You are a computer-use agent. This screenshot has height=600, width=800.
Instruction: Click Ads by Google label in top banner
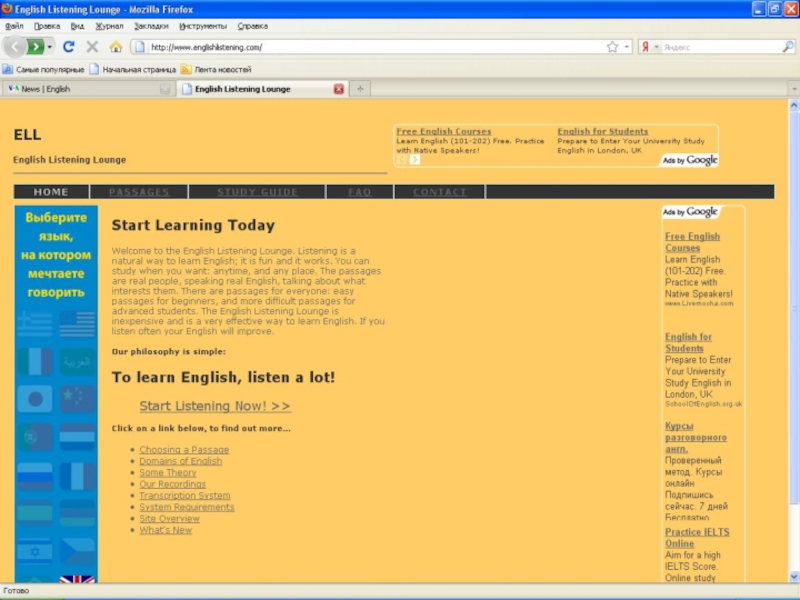690,160
